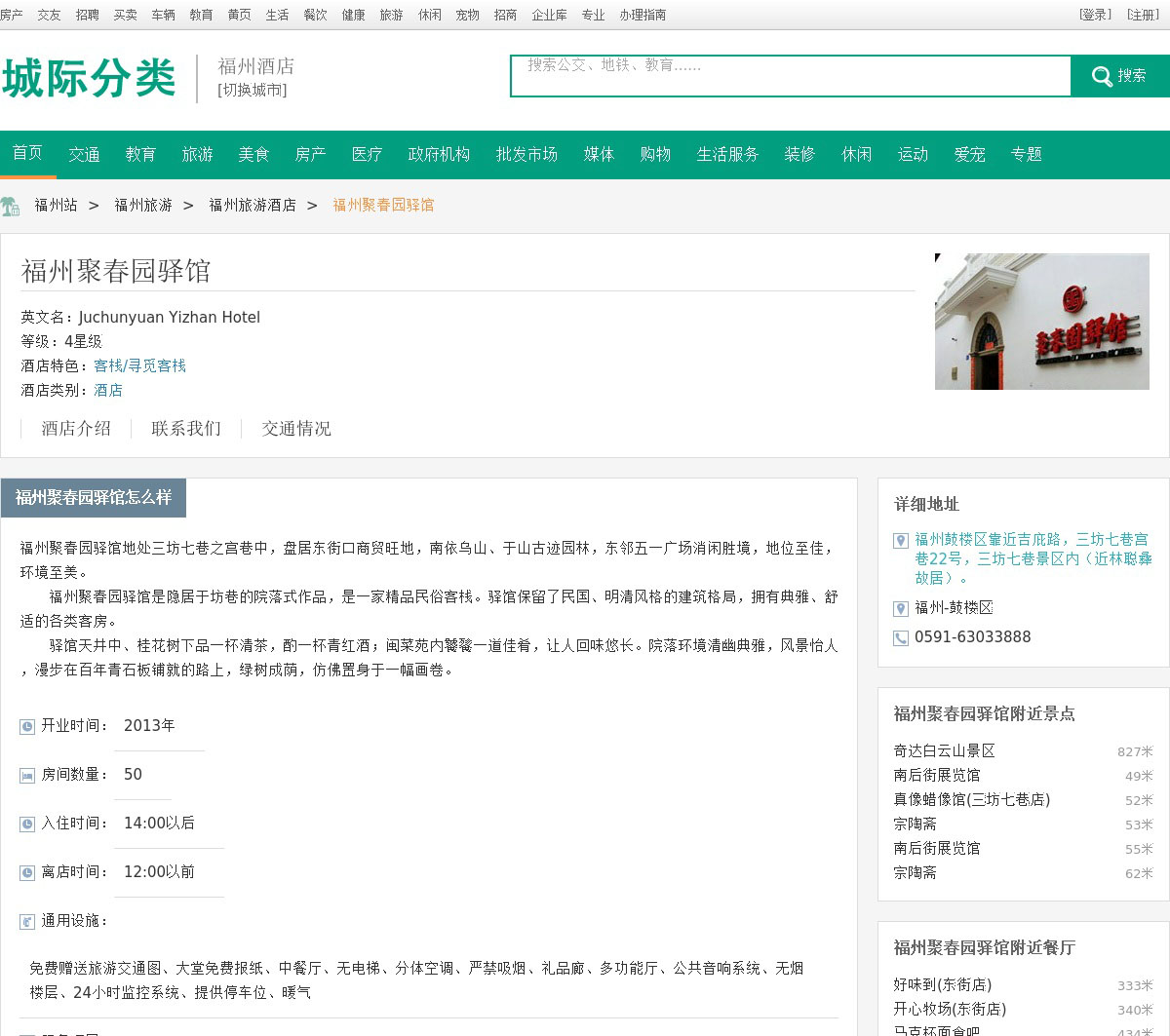Click phone number 0591-63033888

[973, 637]
